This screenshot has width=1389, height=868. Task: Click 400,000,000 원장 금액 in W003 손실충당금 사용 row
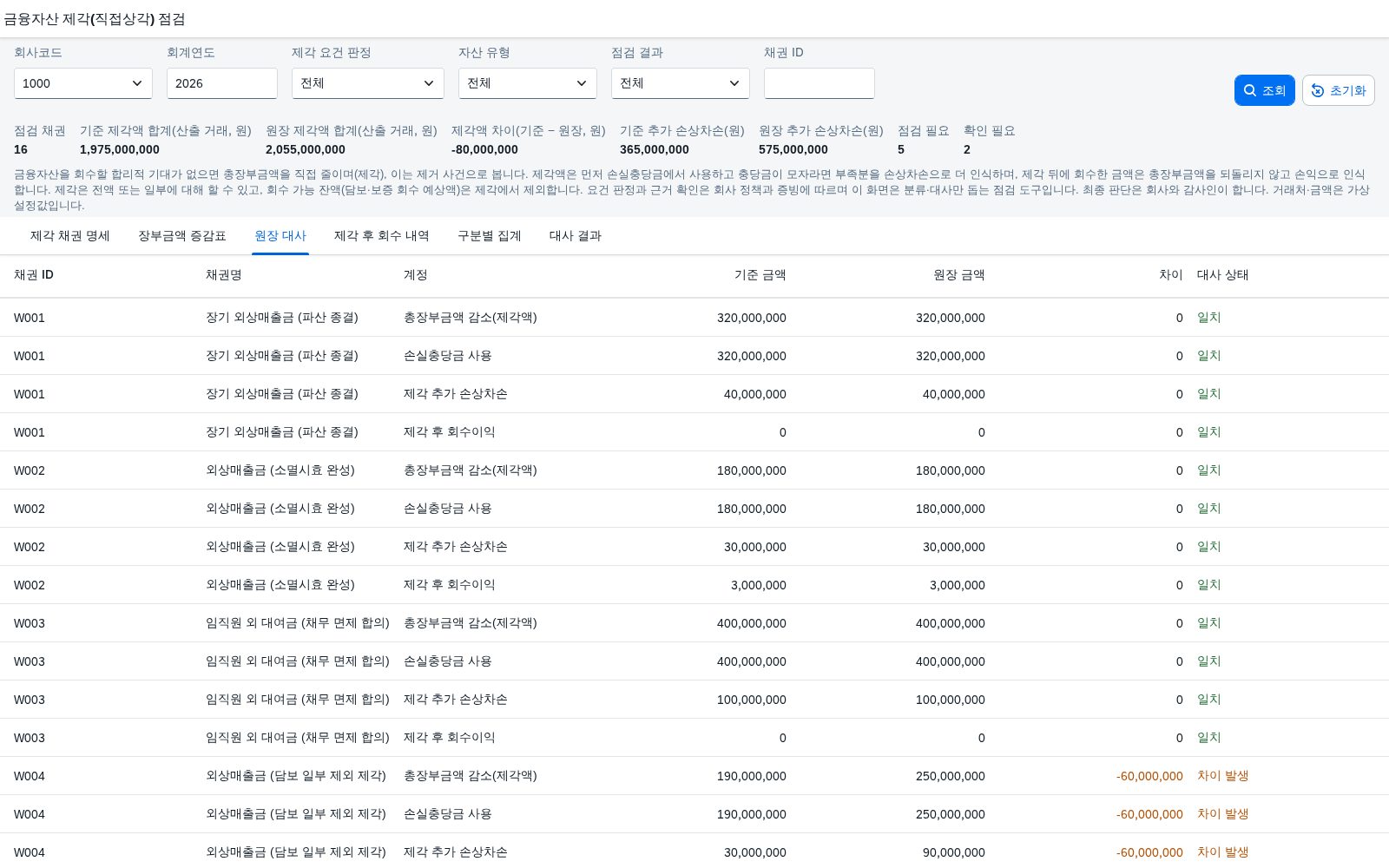point(951,661)
